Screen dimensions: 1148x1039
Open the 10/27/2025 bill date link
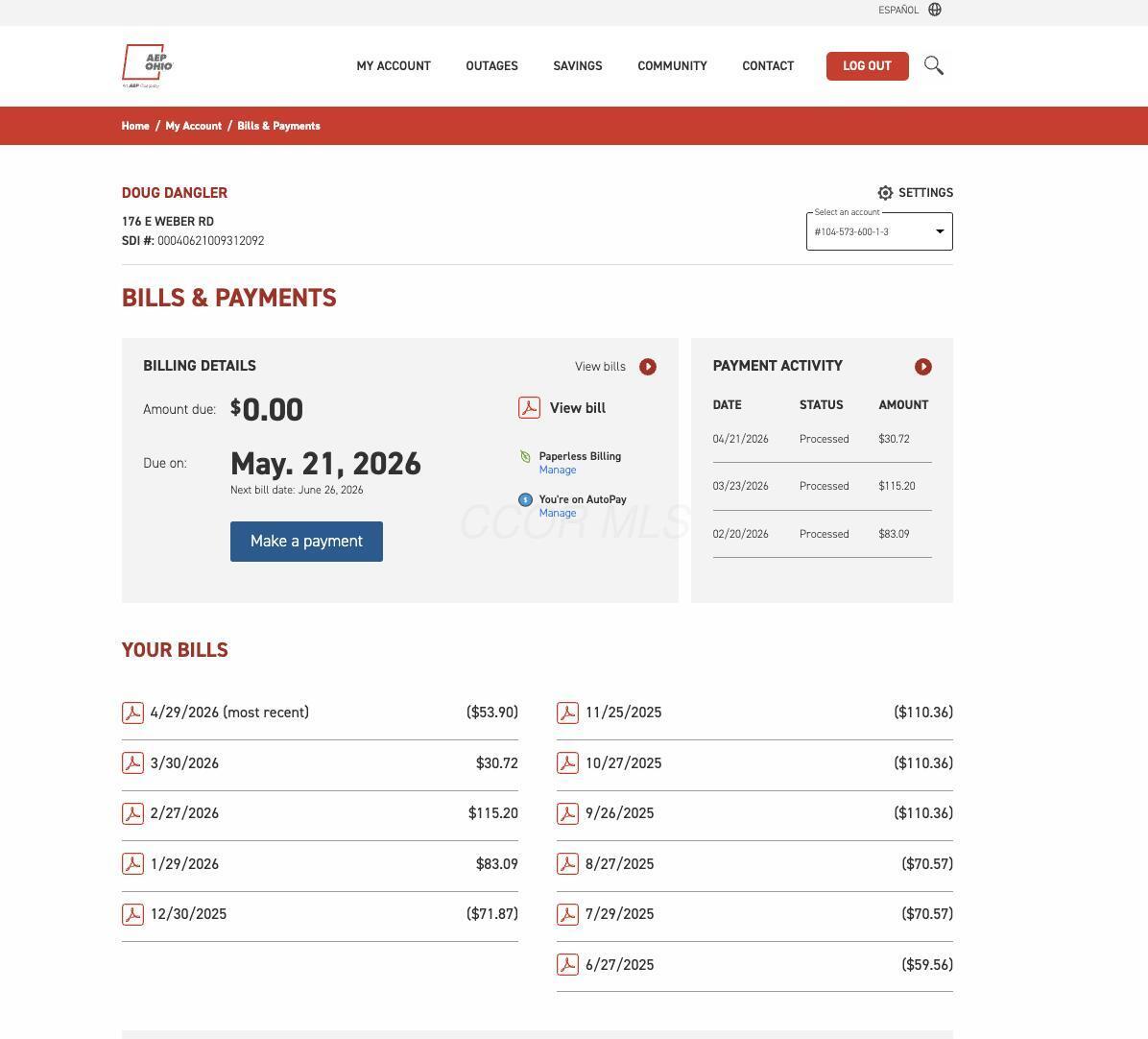tap(623, 763)
